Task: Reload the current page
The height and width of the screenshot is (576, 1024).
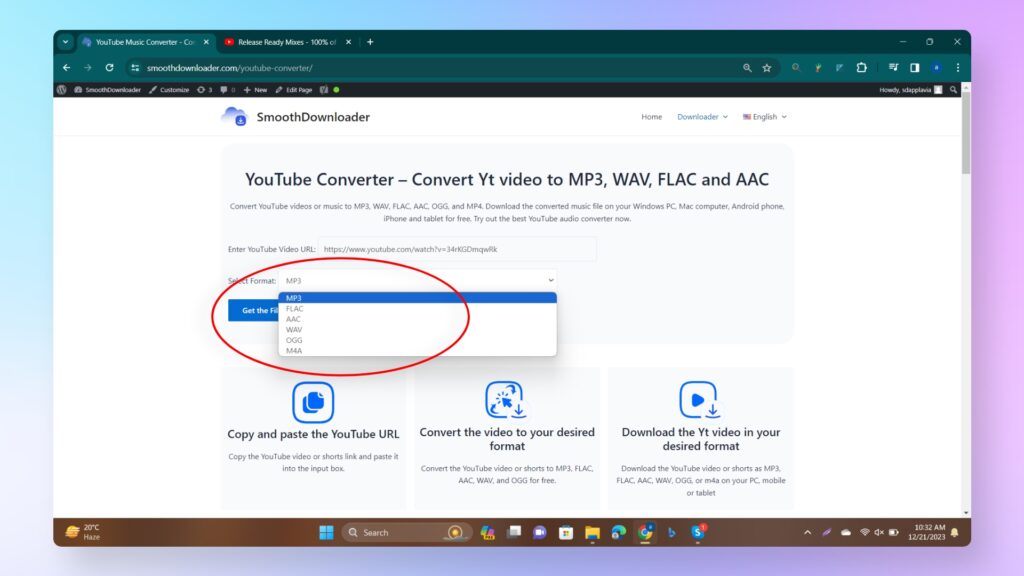Action: (110, 68)
